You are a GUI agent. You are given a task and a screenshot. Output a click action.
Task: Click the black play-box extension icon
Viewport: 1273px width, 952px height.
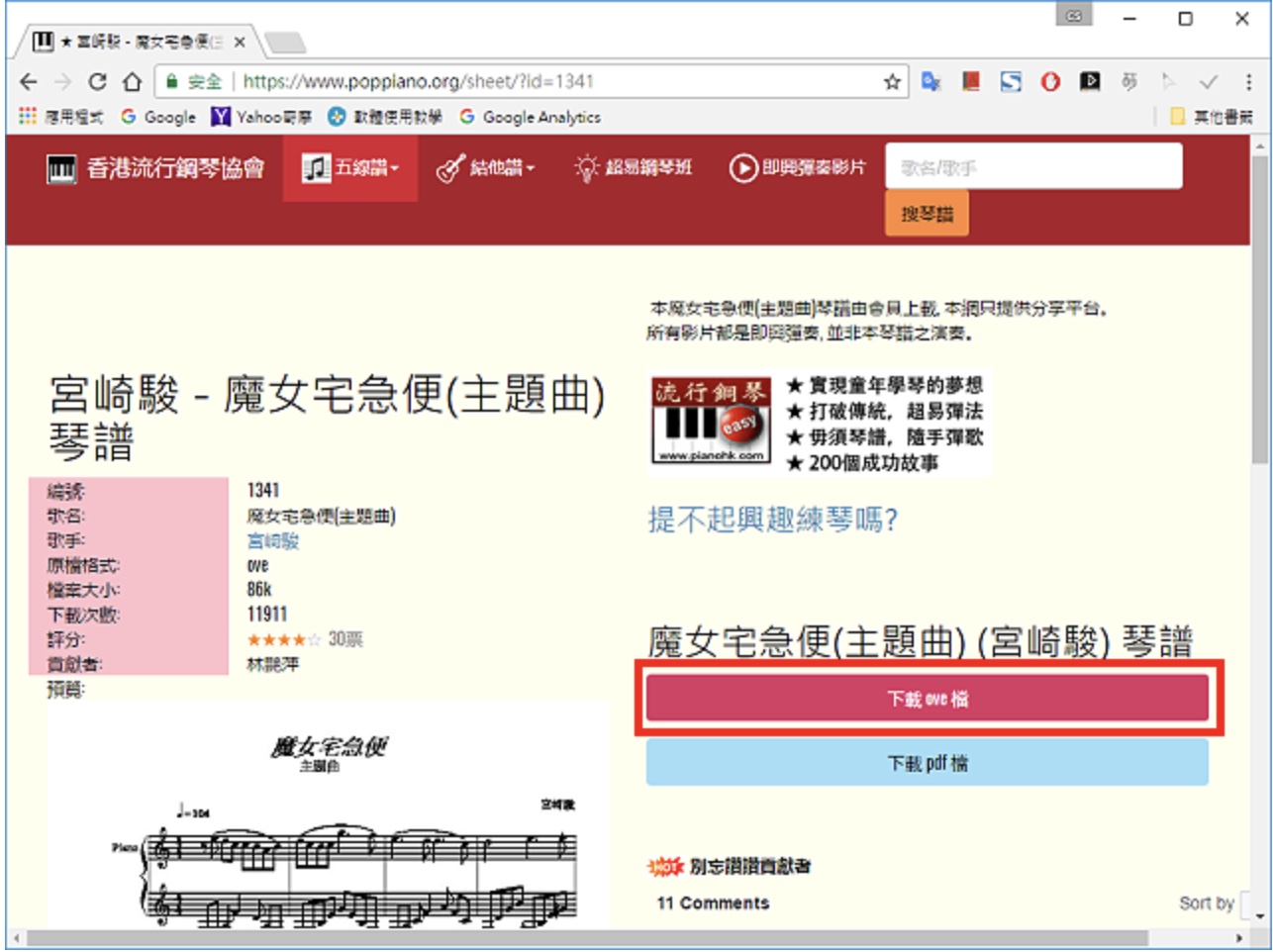(x=1090, y=81)
